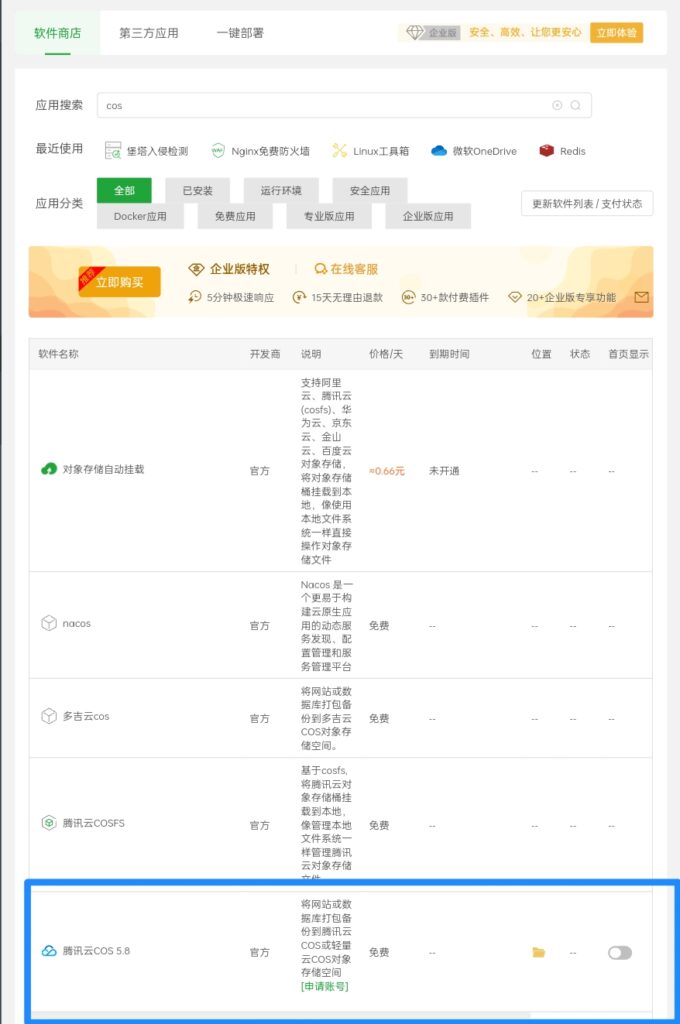Open recently used 堡塔入侵检测
This screenshot has height=1024, width=680.
tap(146, 151)
